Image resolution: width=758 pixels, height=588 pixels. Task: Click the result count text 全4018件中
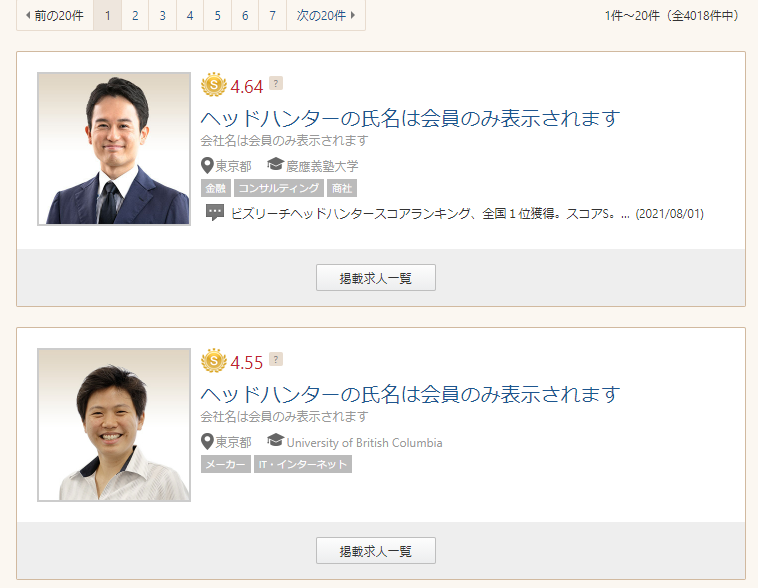(702, 16)
